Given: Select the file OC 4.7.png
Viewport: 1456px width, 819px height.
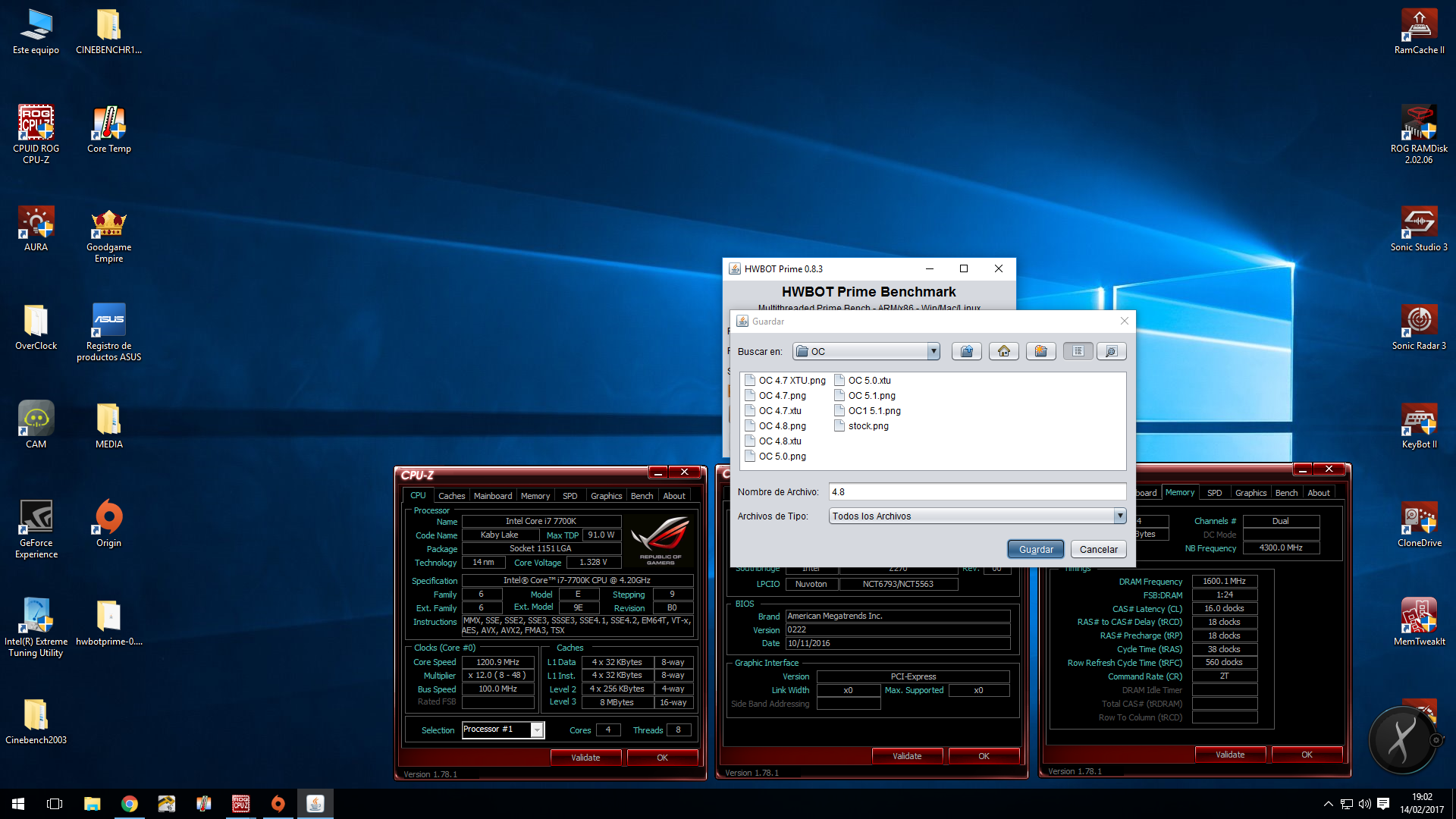Looking at the screenshot, I should [x=776, y=396].
